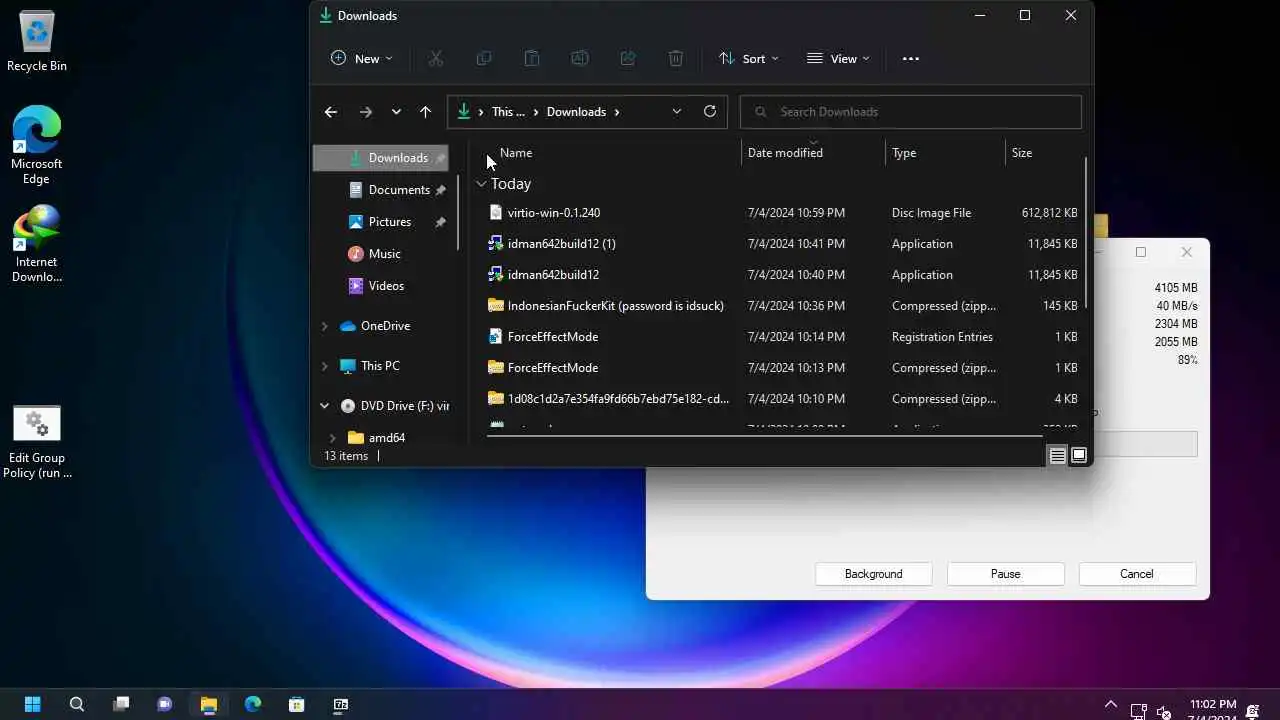Open Recent locations dropdown chevron
The width and height of the screenshot is (1280, 720).
click(396, 112)
